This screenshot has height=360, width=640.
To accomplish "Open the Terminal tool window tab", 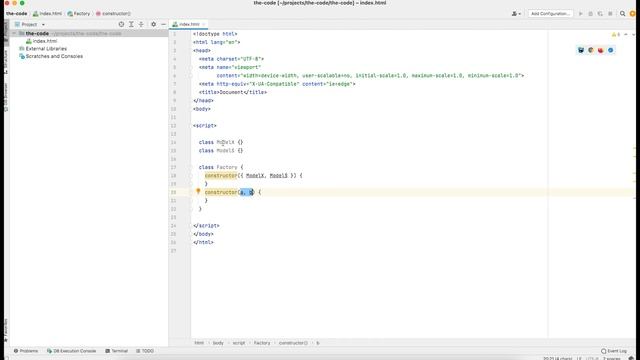I will (x=116, y=351).
